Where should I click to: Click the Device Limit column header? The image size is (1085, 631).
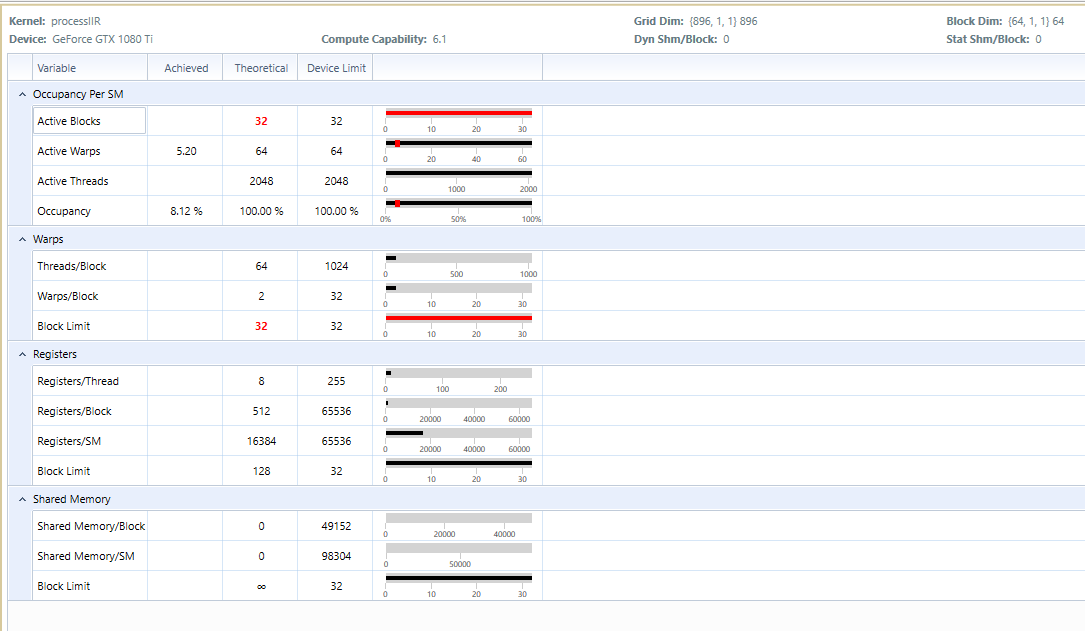(334, 67)
